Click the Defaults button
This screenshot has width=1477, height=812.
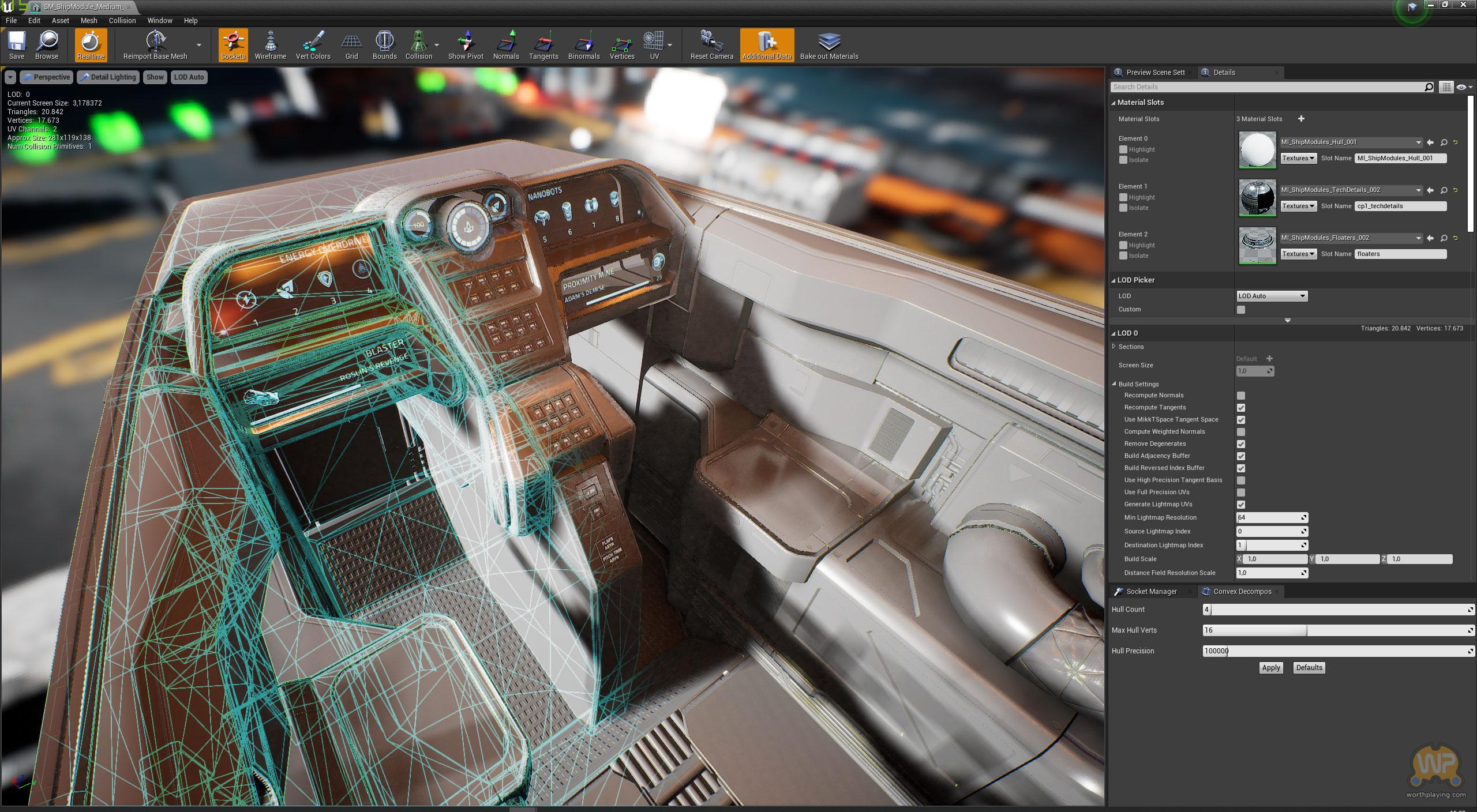tap(1309, 668)
